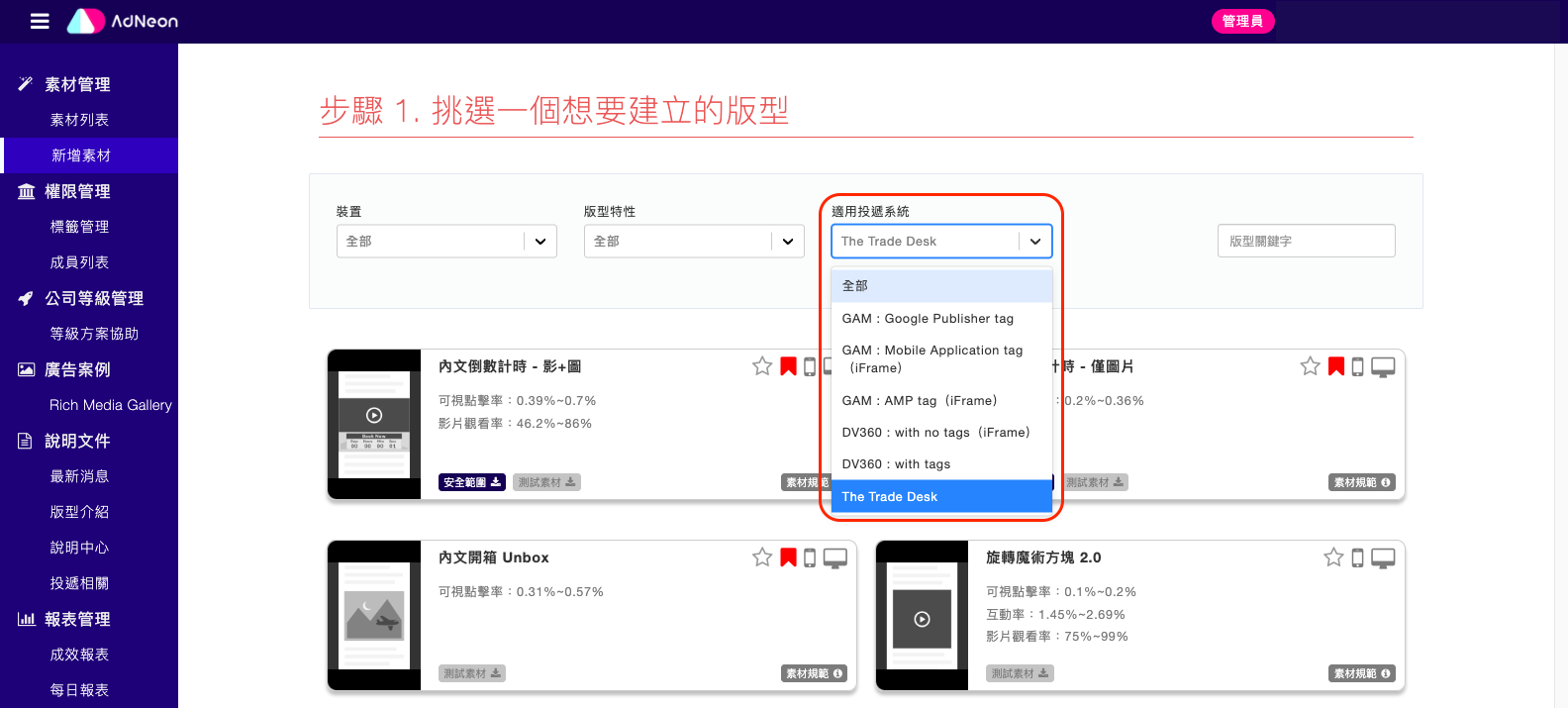Click red bookmark on 僅圖片 card
The image size is (1568, 708).
click(1336, 366)
